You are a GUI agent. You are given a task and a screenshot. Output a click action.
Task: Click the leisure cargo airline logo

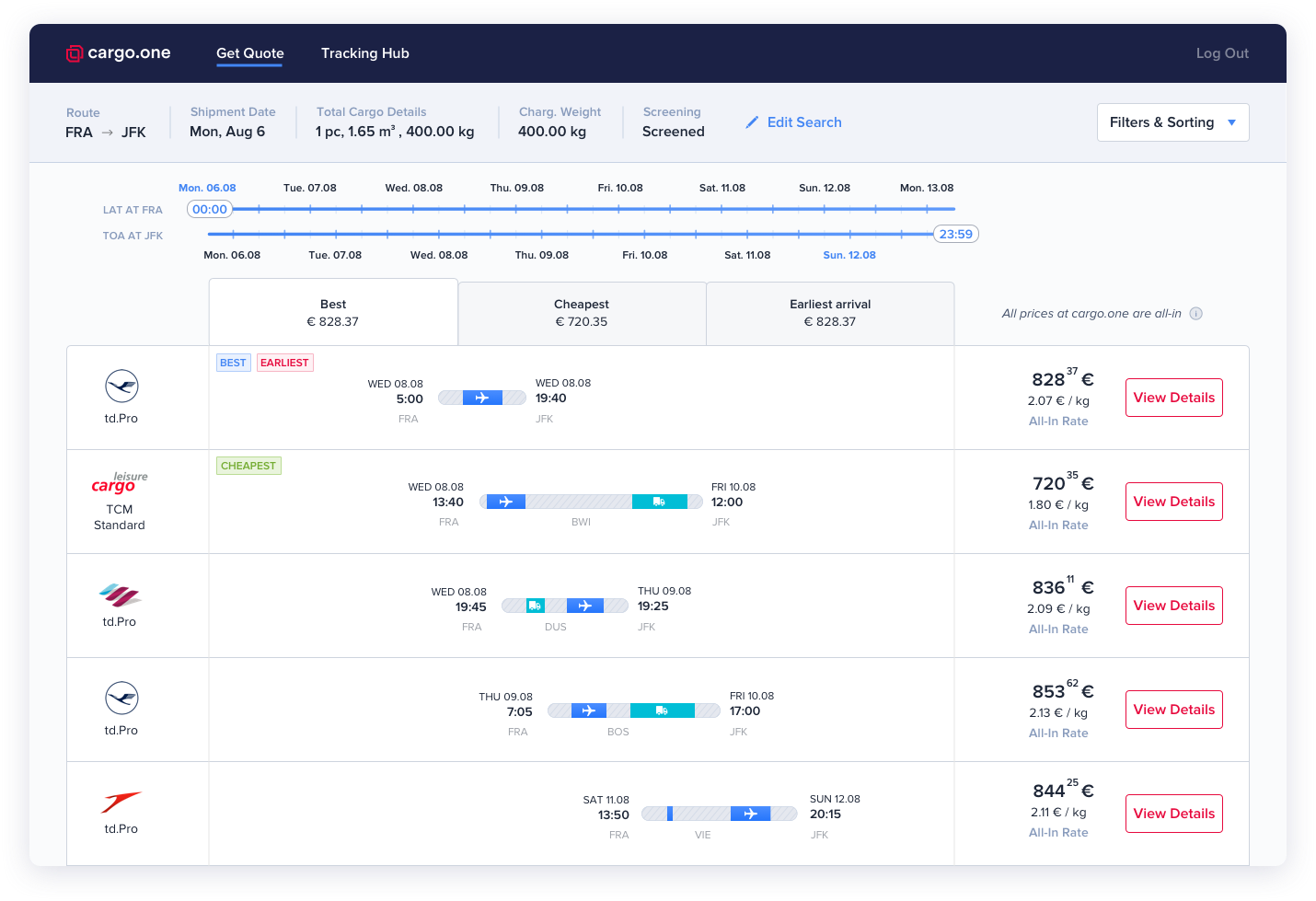tap(119, 481)
